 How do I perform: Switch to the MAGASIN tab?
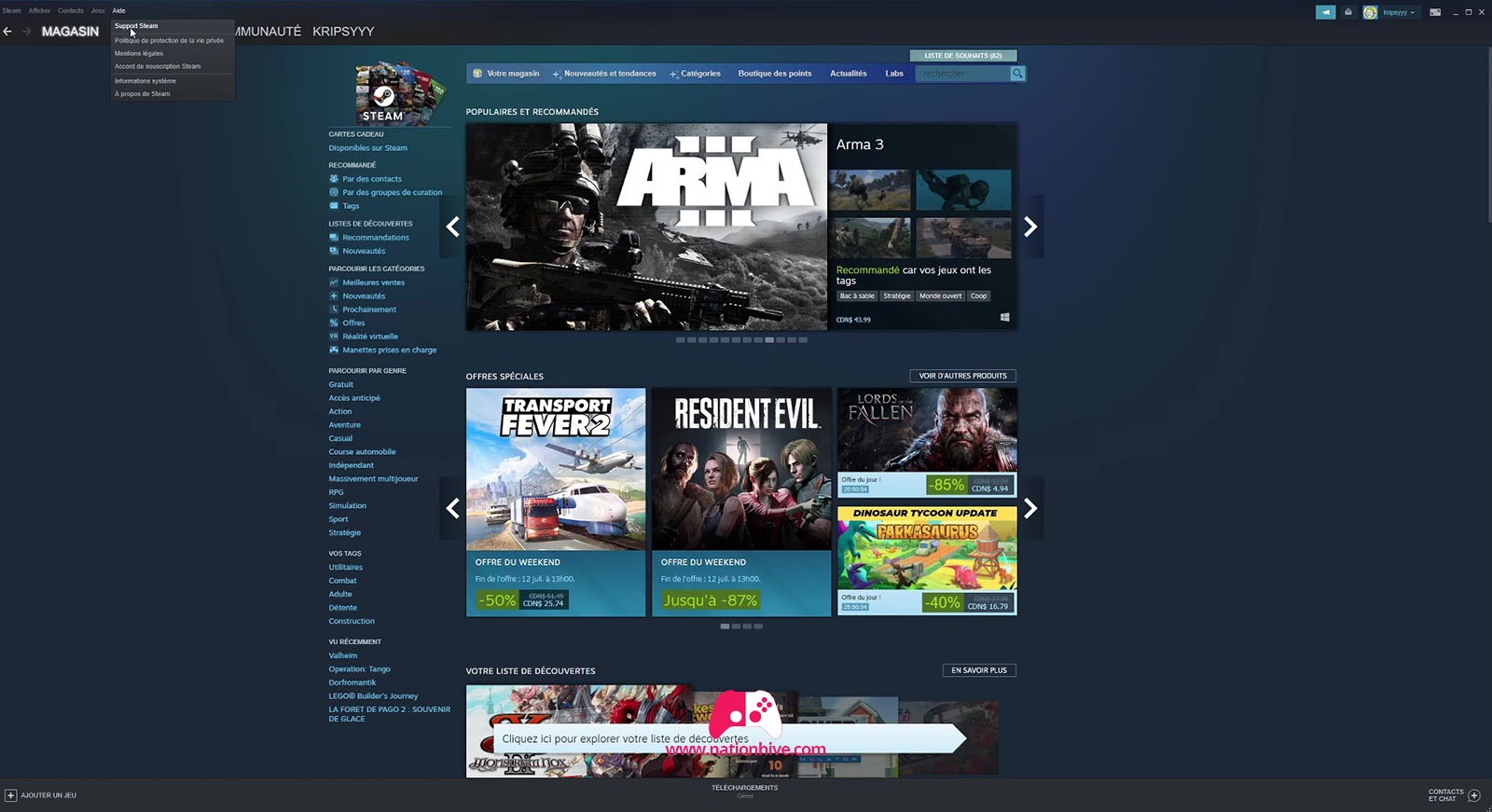coord(70,32)
